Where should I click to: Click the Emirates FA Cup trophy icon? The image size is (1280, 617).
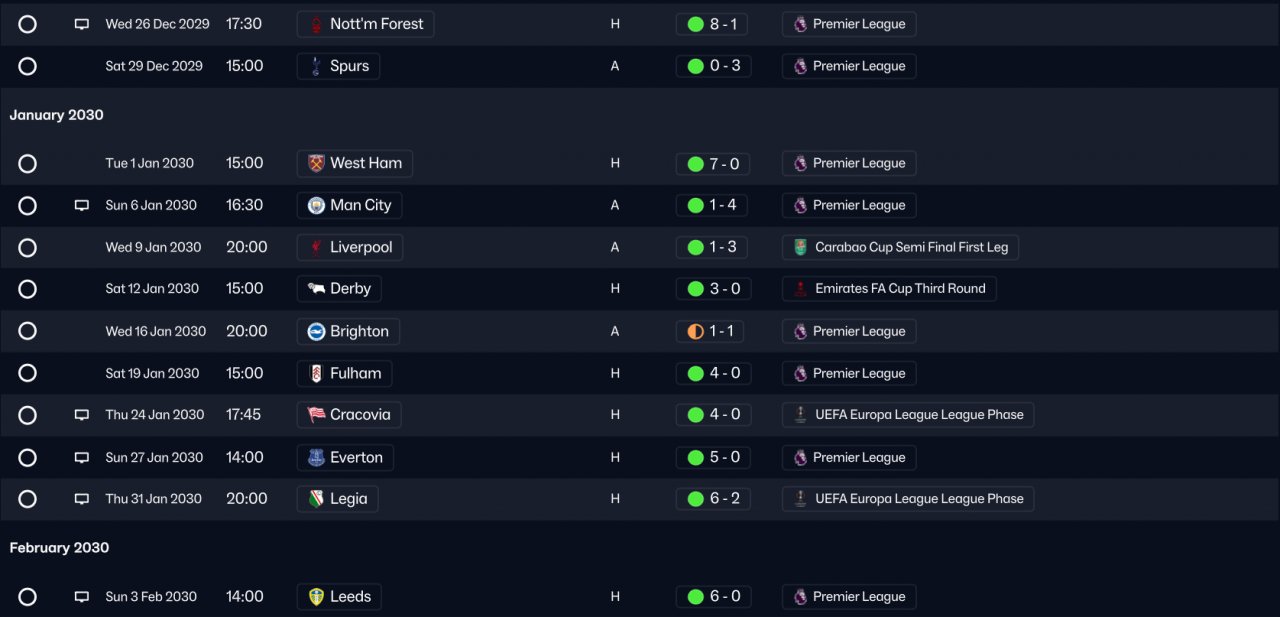tap(800, 289)
